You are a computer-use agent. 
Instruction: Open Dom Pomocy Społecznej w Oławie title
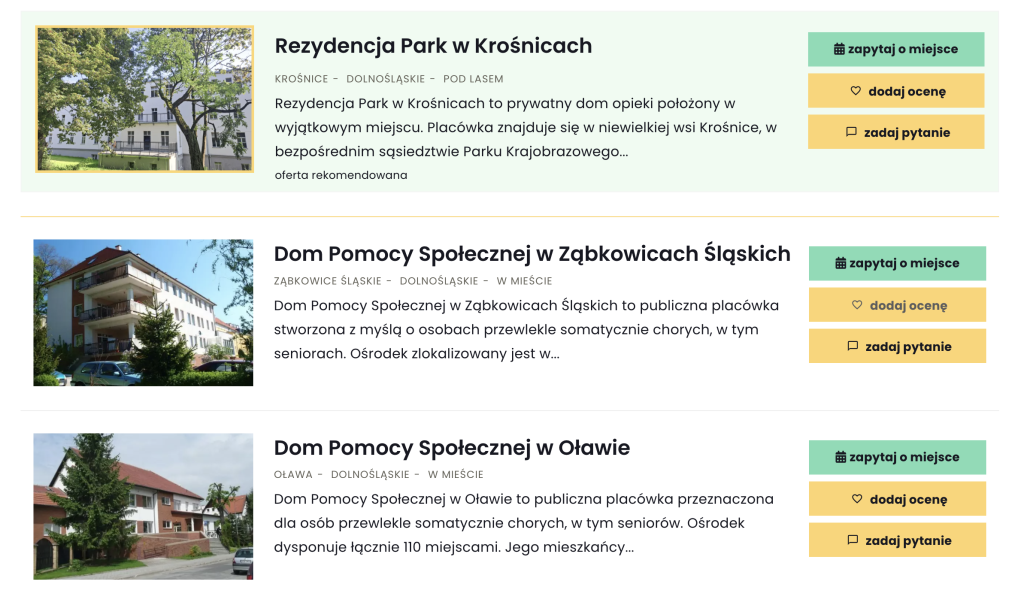click(452, 448)
